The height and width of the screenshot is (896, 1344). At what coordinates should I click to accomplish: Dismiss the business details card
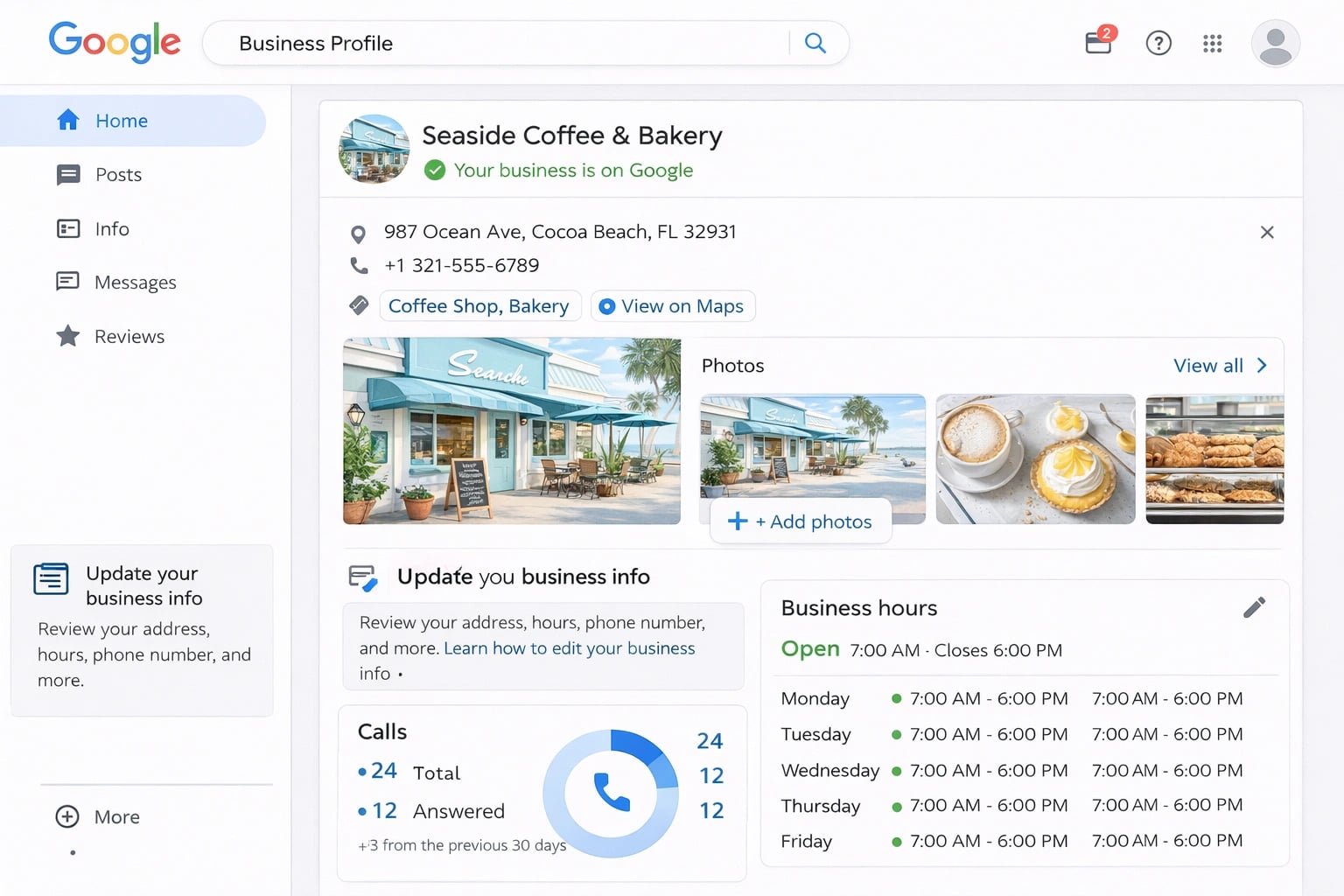click(x=1267, y=232)
